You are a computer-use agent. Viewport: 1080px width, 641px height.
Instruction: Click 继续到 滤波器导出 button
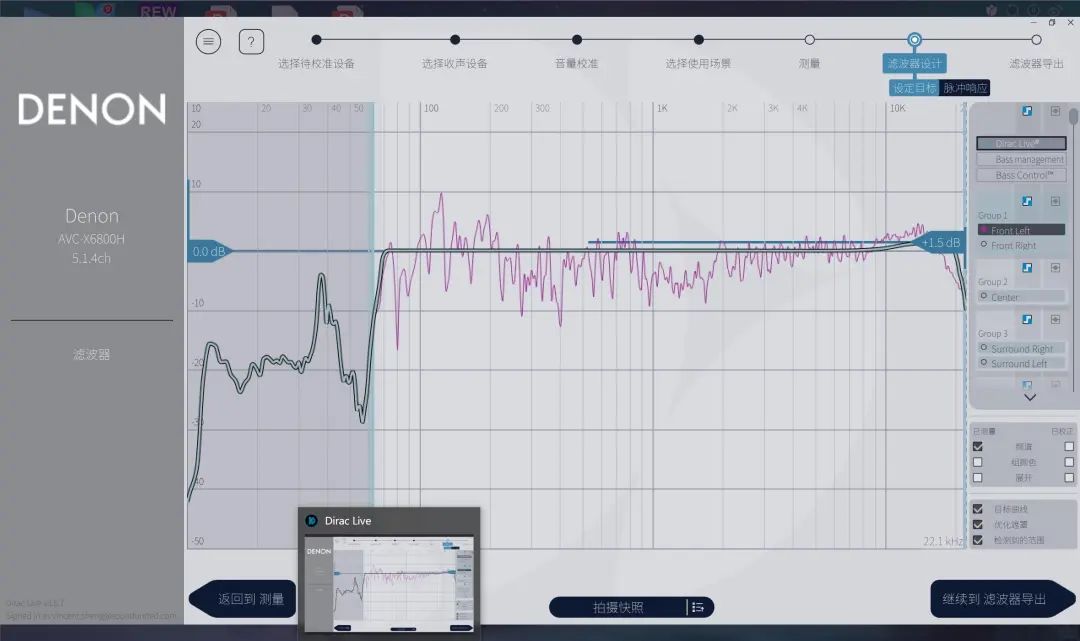1002,599
